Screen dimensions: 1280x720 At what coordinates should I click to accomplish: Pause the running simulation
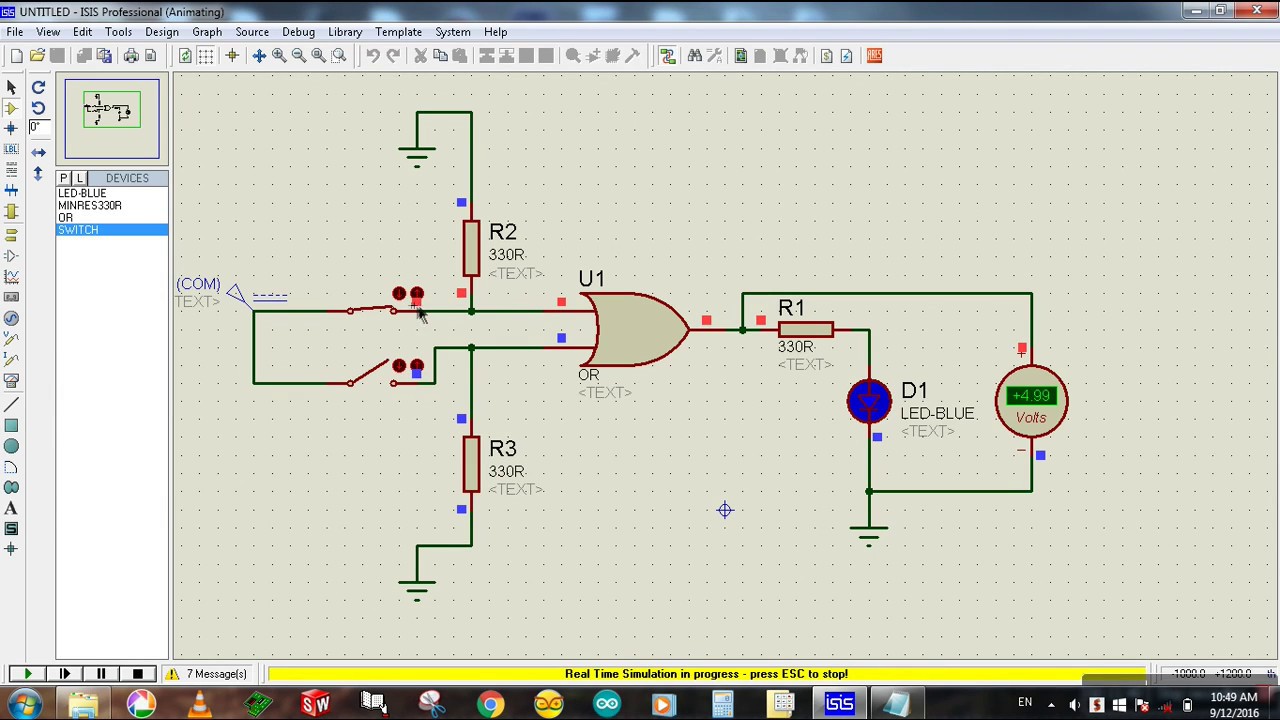101,674
